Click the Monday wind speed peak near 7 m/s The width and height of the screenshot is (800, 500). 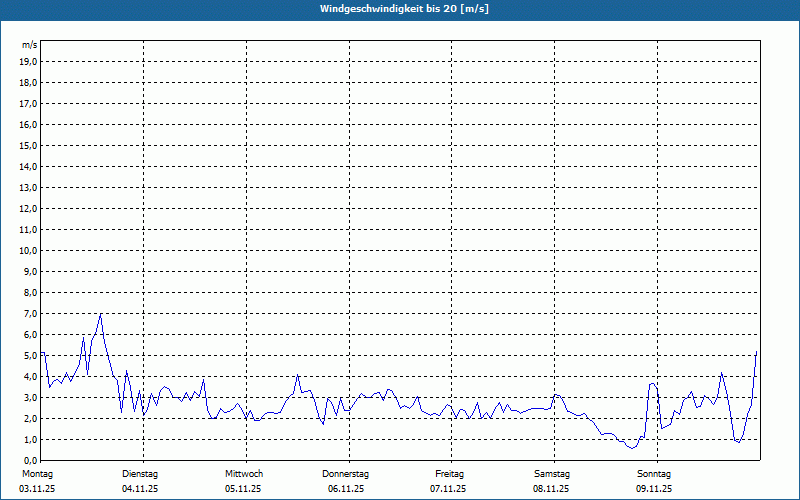coord(101,314)
